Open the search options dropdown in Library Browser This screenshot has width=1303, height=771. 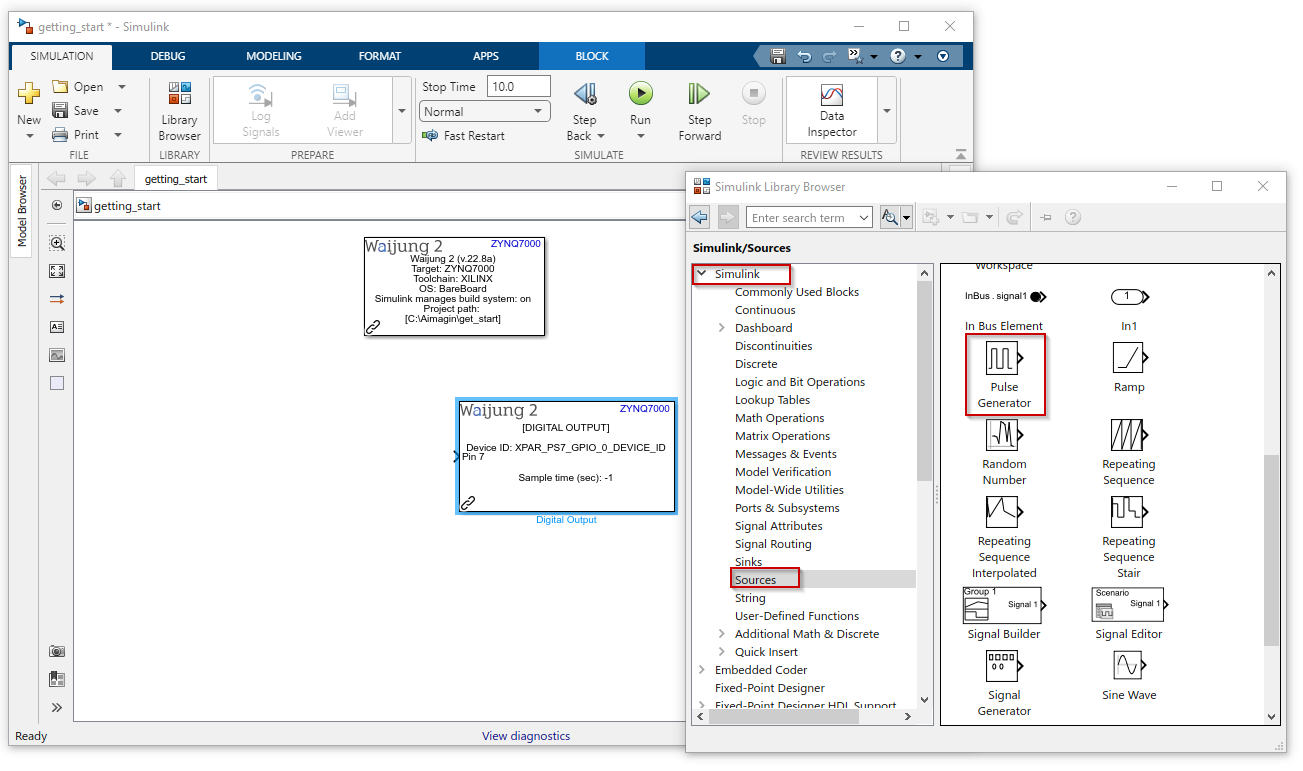(x=906, y=217)
